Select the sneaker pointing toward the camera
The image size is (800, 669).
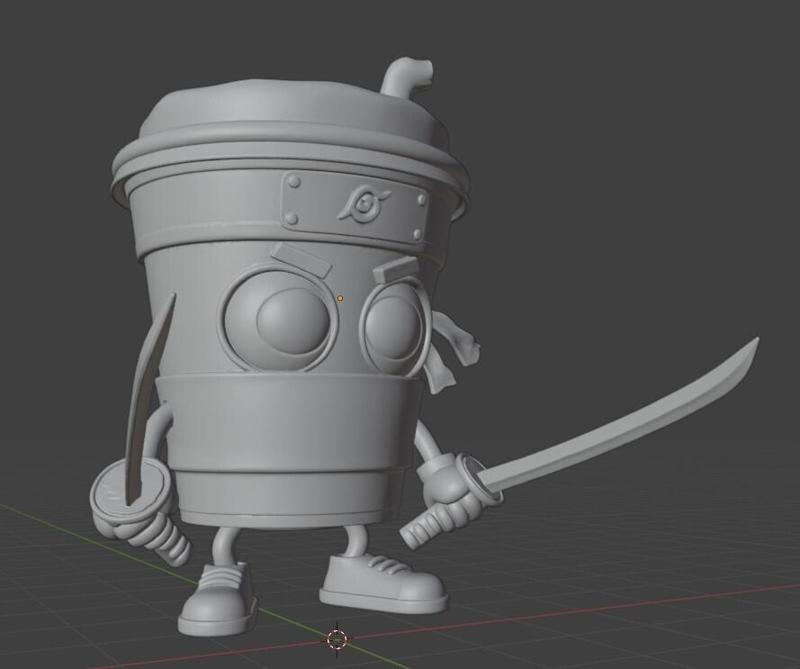point(217,599)
